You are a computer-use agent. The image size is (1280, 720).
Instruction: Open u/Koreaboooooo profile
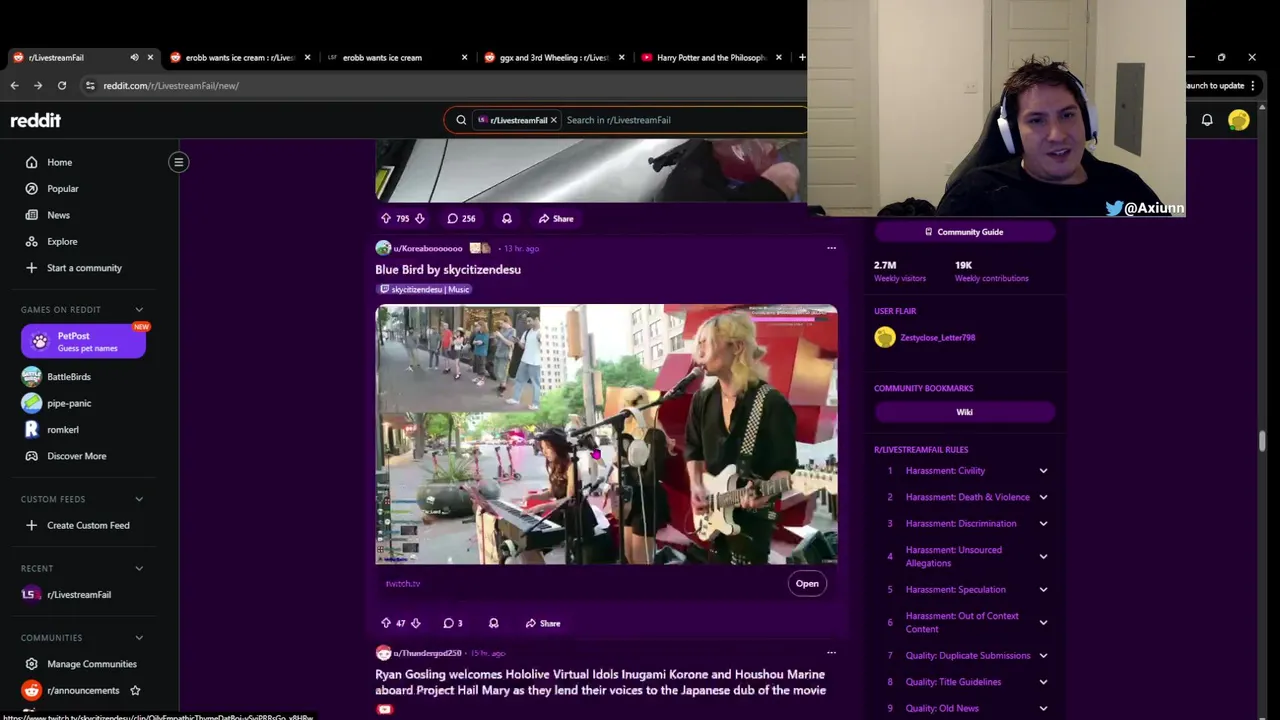pos(428,248)
